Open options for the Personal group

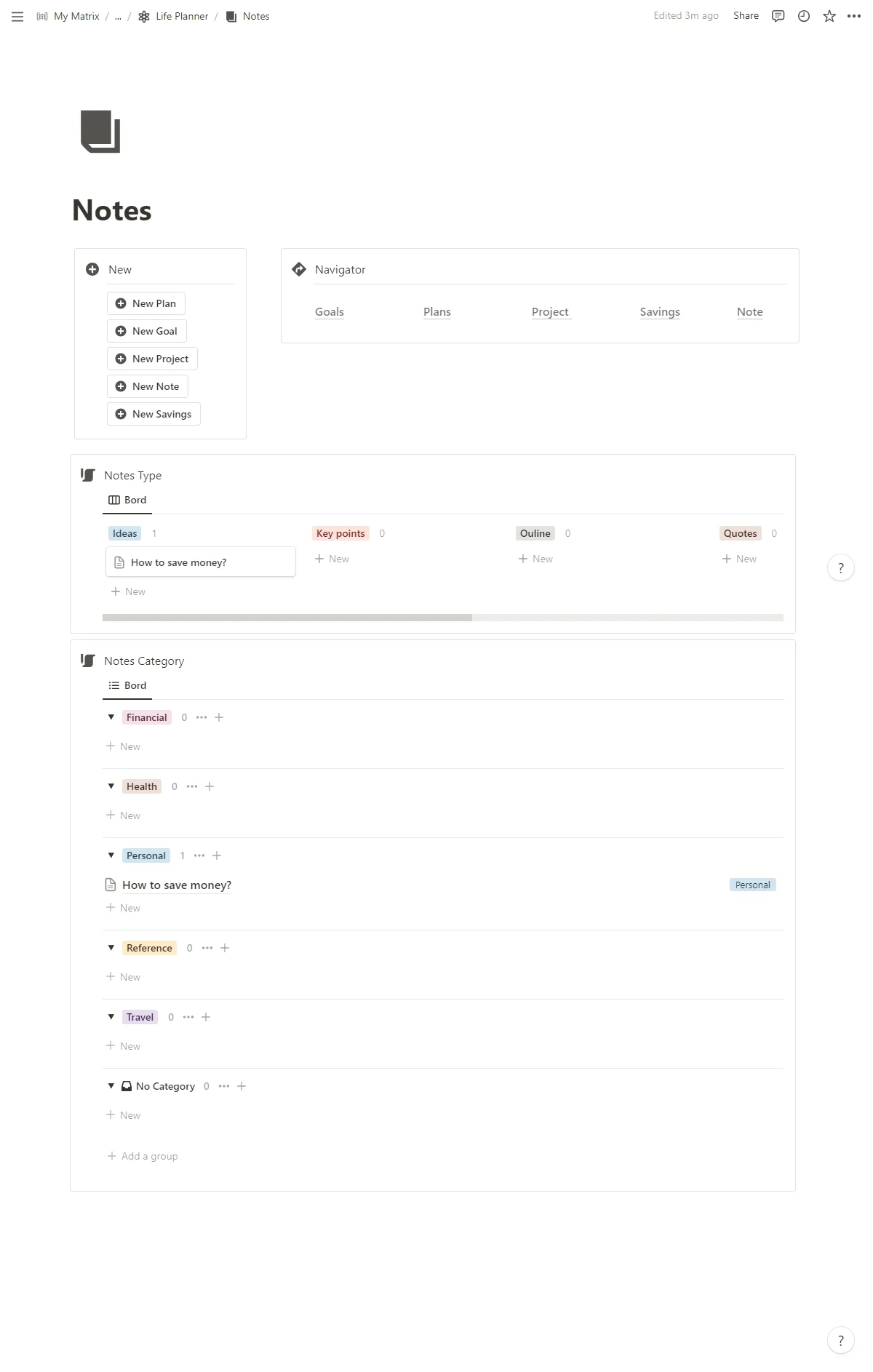pyautogui.click(x=199, y=855)
